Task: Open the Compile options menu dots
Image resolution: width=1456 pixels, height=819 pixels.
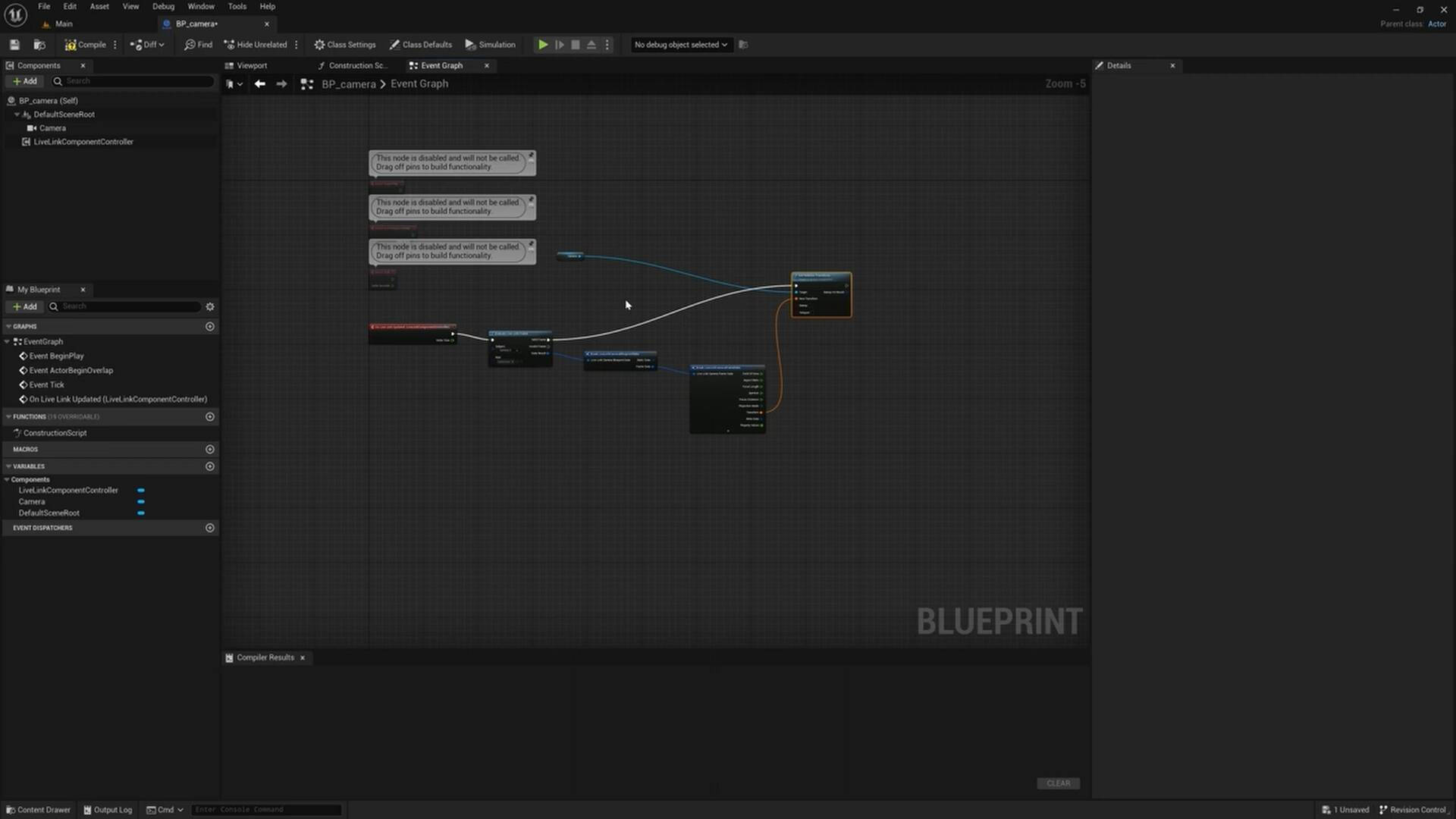Action: coord(115,45)
